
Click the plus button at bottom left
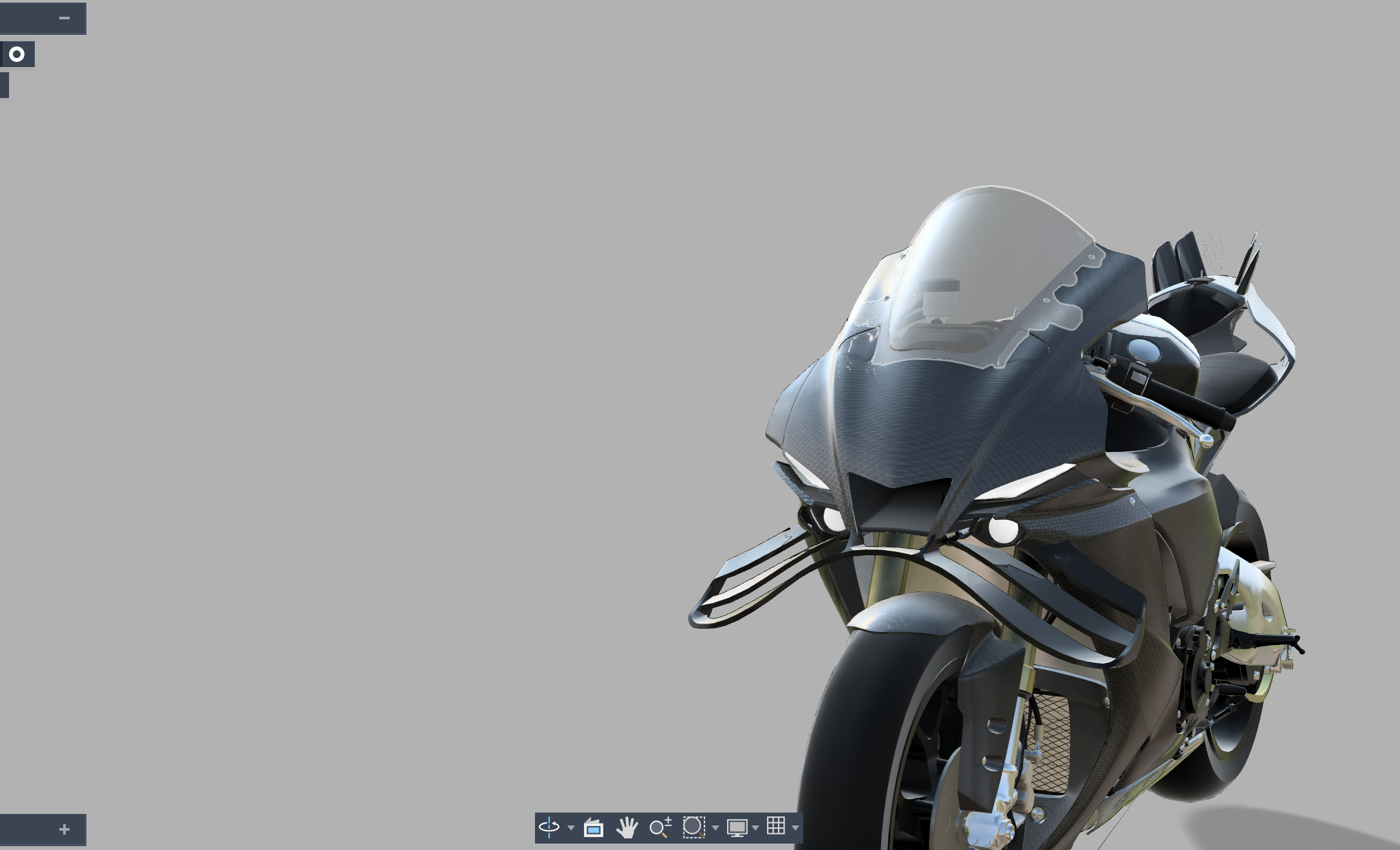(x=64, y=829)
